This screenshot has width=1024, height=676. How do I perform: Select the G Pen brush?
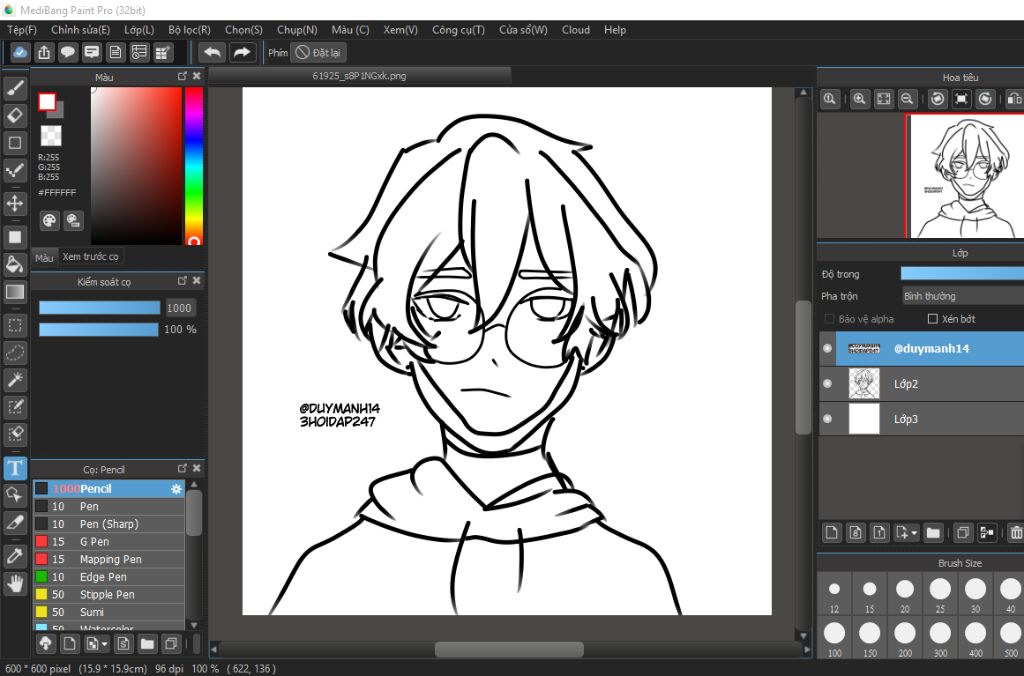(x=109, y=541)
